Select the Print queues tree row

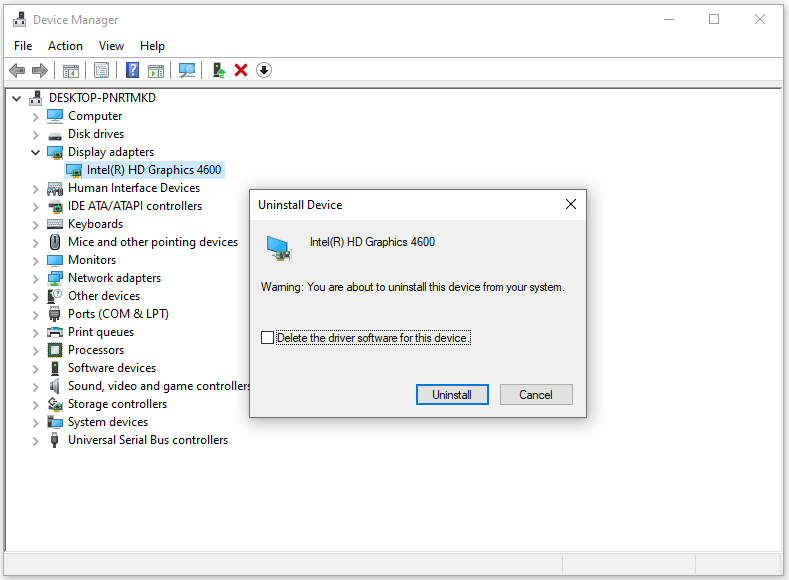(x=101, y=332)
